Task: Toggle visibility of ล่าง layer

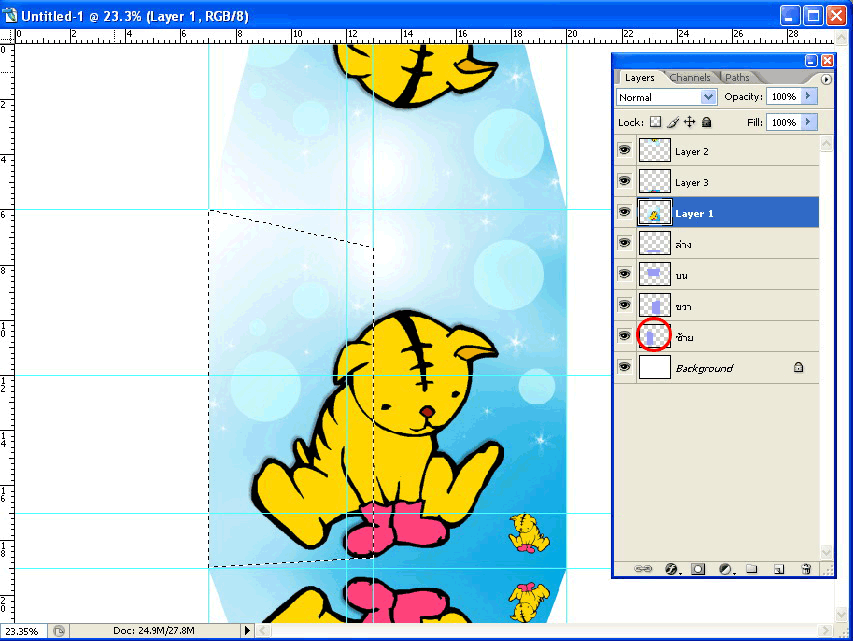Action: (625, 243)
